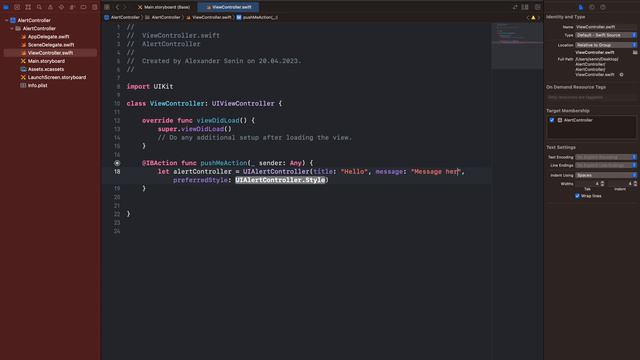Select ViewController.swift in navigator
Screen dimensions: 640x360
[50, 53]
